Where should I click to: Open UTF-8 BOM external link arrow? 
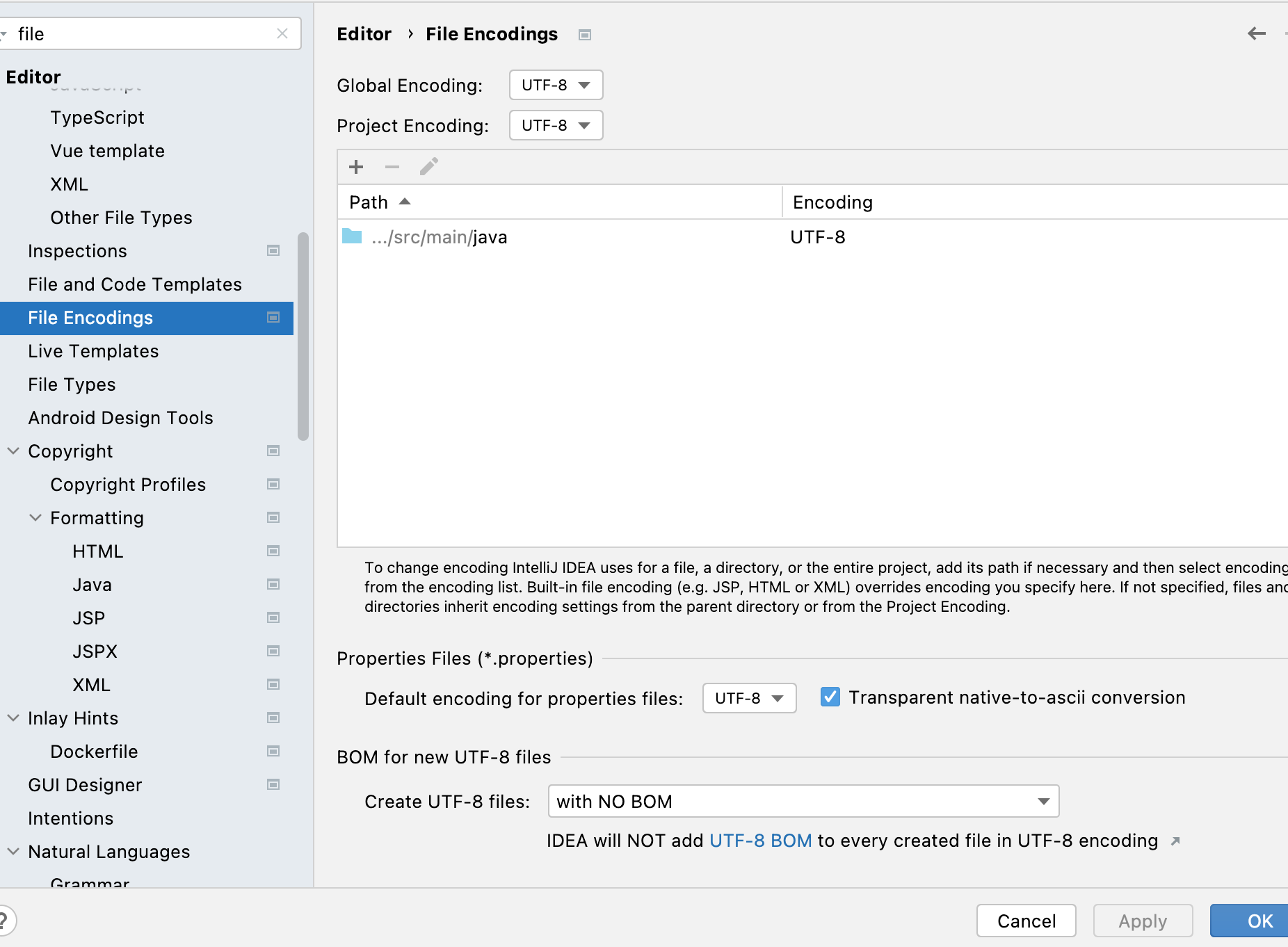[1175, 841]
